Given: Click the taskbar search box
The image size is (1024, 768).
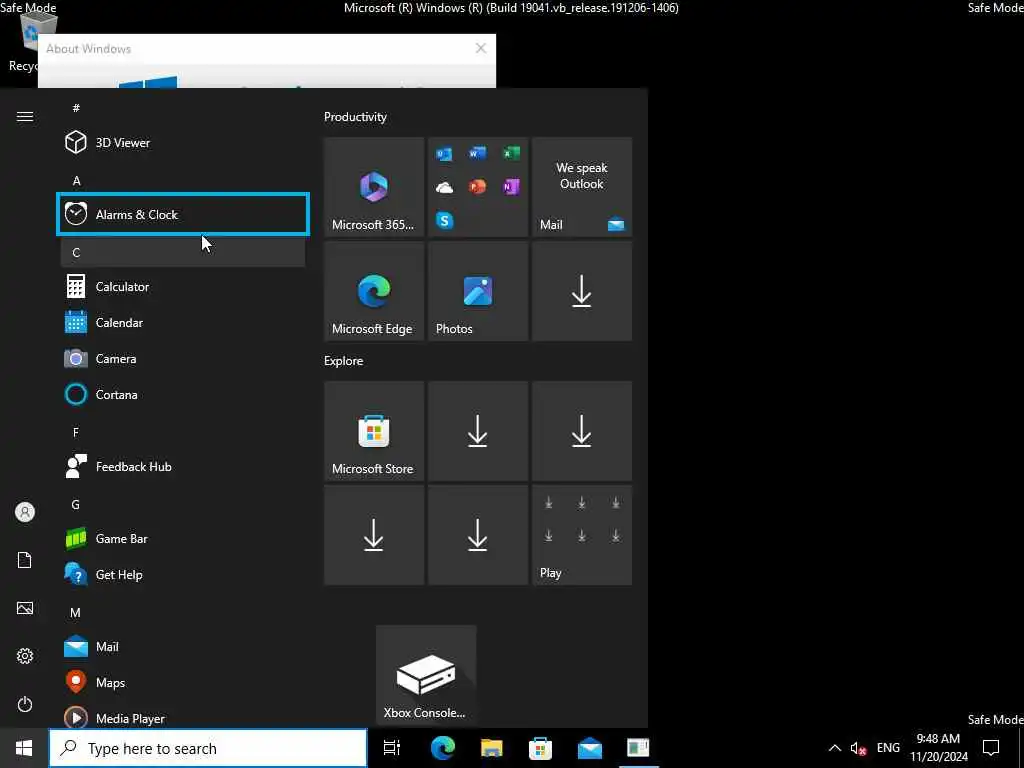Looking at the screenshot, I should [x=208, y=748].
